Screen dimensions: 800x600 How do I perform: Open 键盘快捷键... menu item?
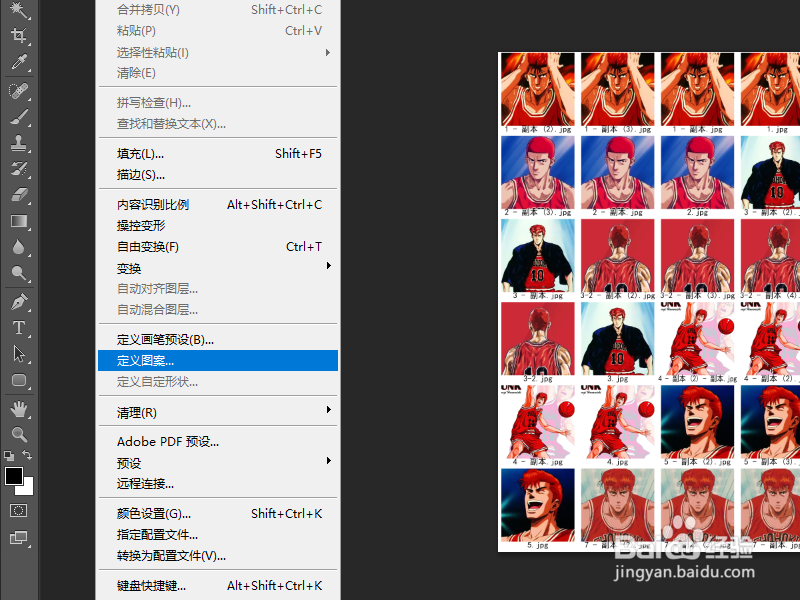(218, 586)
